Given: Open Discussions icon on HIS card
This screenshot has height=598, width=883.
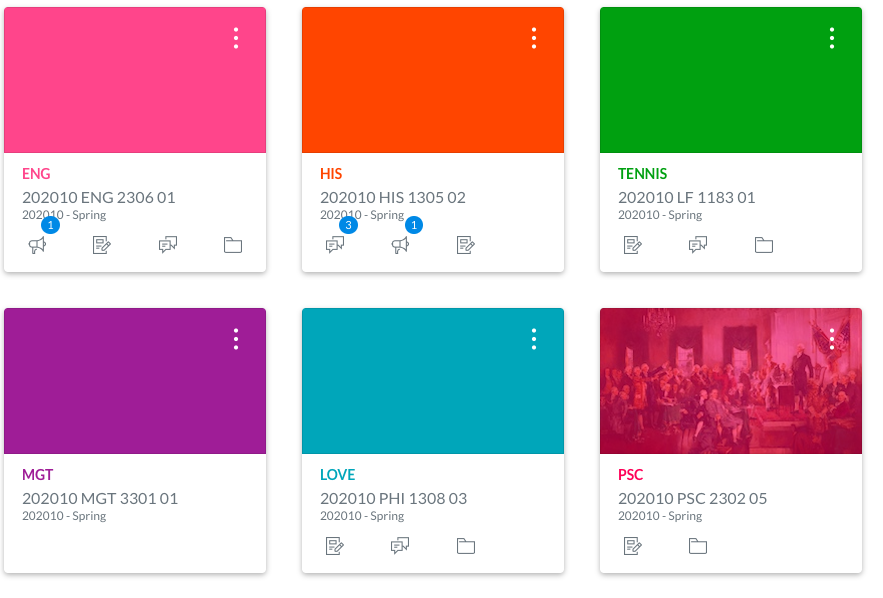Looking at the screenshot, I should (335, 245).
